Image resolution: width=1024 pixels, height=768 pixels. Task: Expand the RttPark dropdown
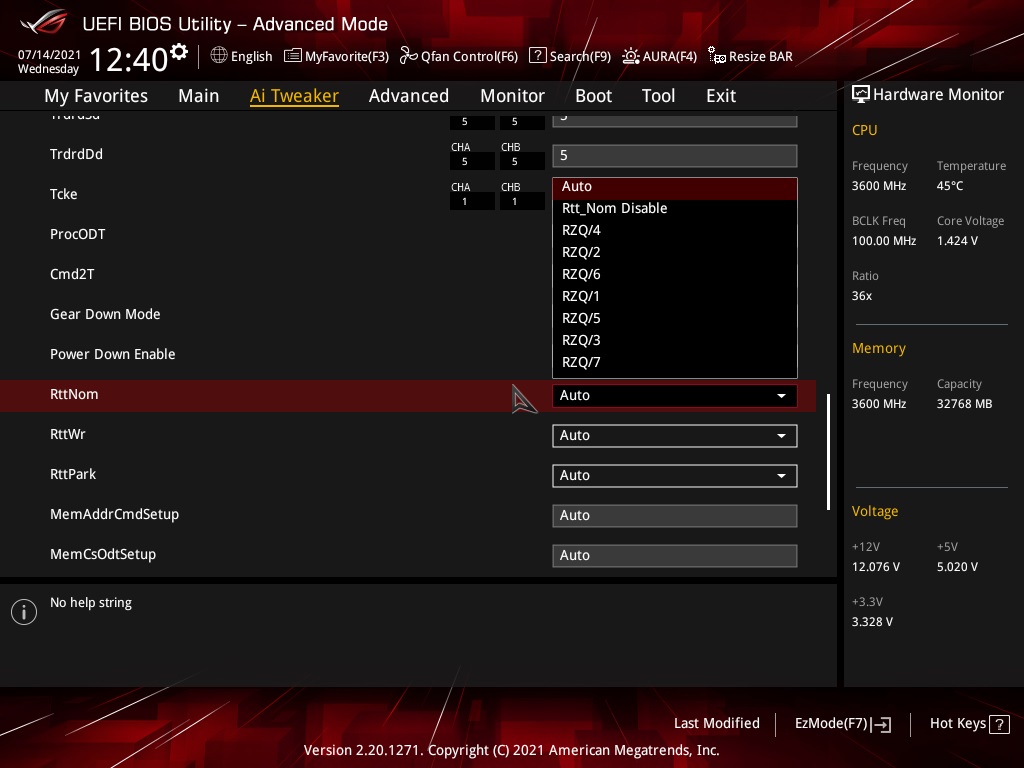coord(675,475)
